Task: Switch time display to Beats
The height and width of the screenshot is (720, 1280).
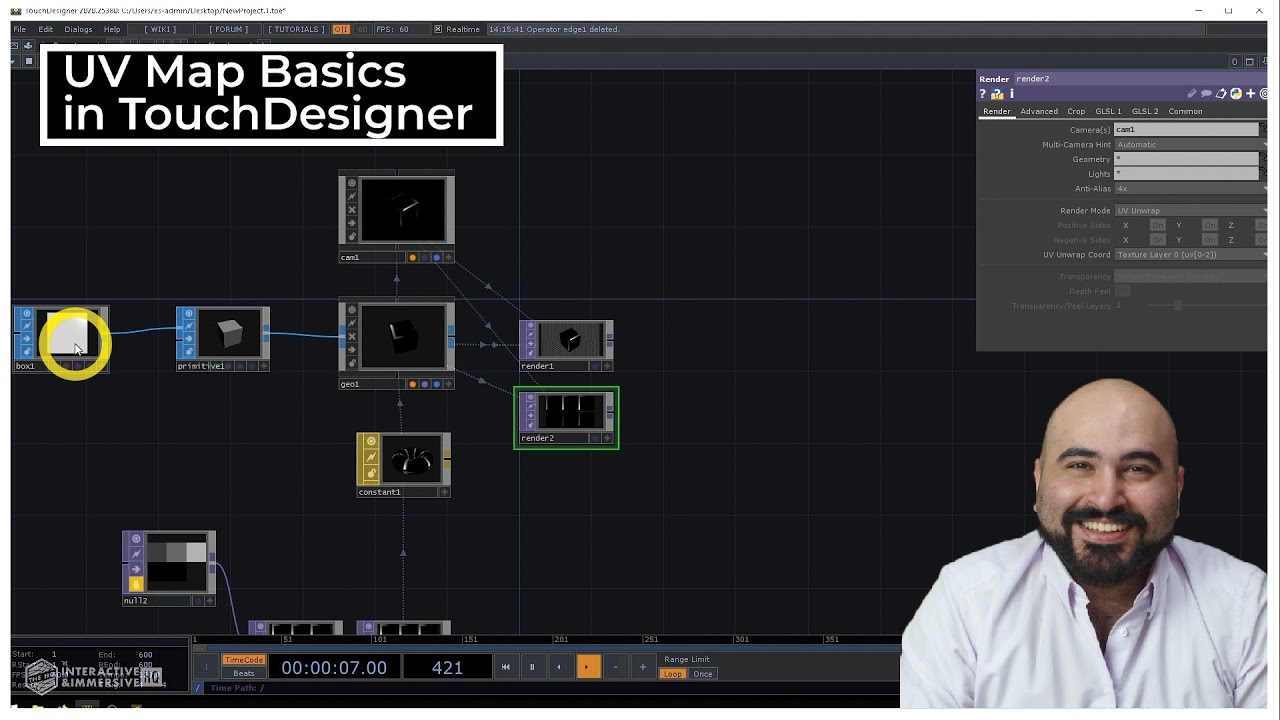Action: (244, 674)
